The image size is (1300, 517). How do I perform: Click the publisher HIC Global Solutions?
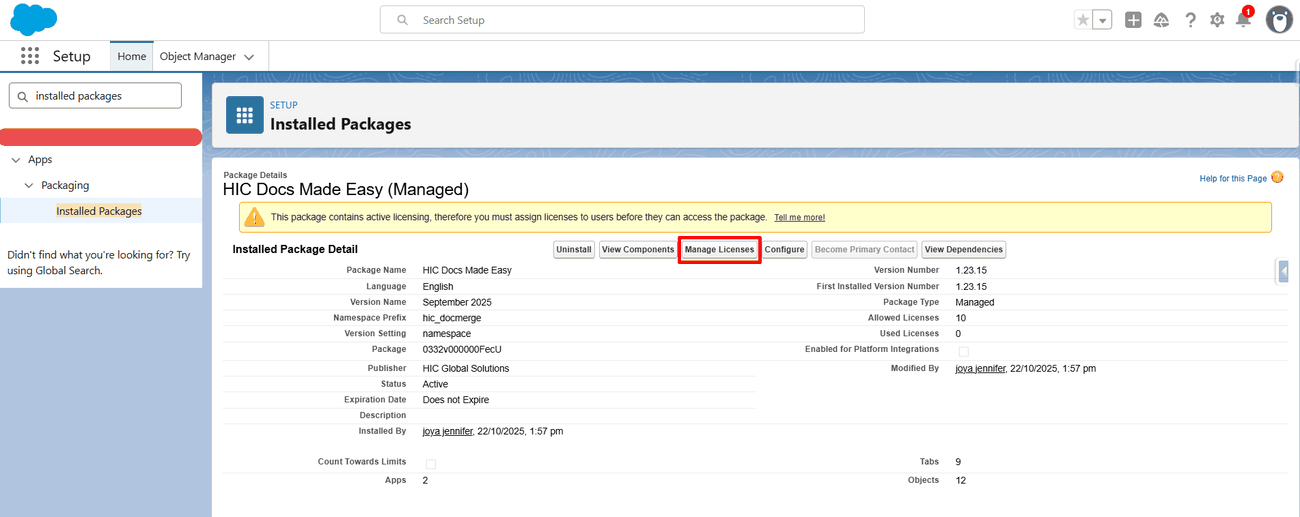point(466,368)
